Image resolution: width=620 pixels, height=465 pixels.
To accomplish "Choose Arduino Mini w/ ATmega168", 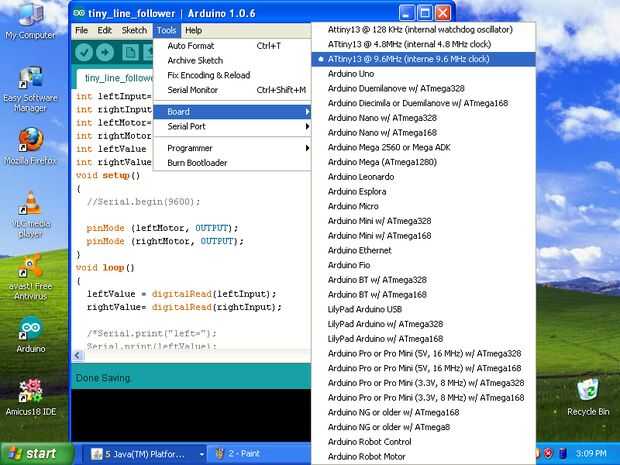I will tap(423, 236).
